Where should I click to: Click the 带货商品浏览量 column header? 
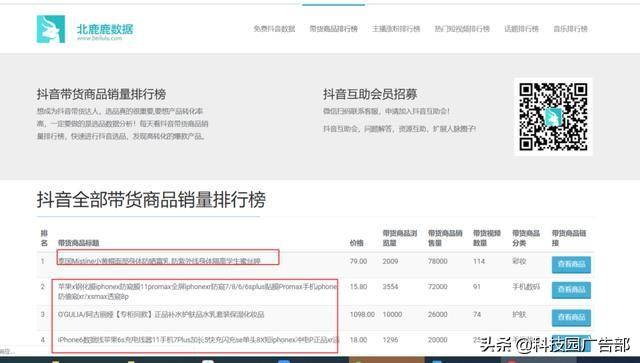click(400, 238)
